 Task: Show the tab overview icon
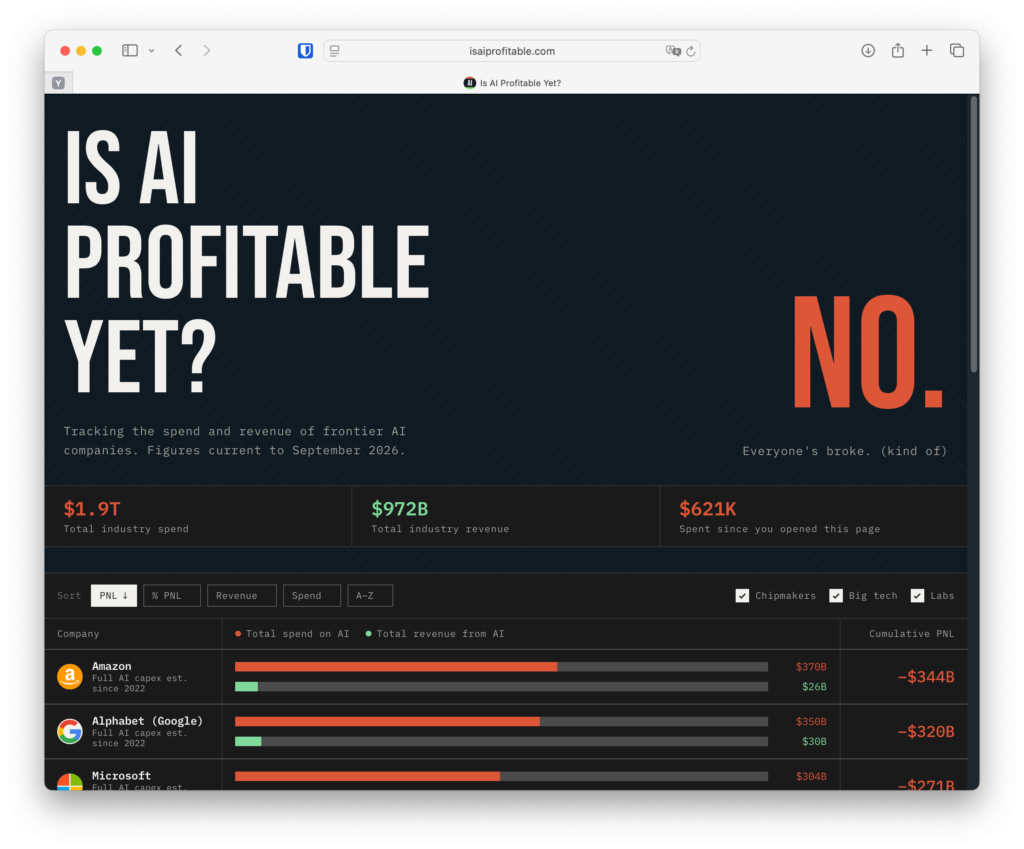coord(957,50)
